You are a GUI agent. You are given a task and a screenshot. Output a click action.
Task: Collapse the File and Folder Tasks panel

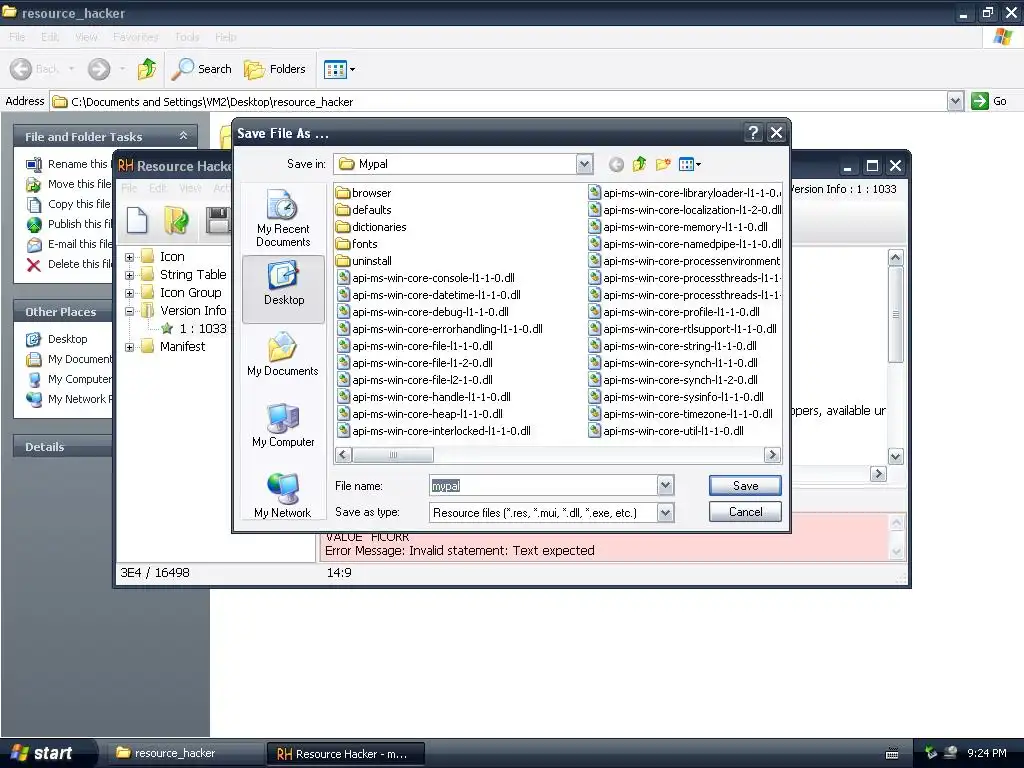click(184, 136)
